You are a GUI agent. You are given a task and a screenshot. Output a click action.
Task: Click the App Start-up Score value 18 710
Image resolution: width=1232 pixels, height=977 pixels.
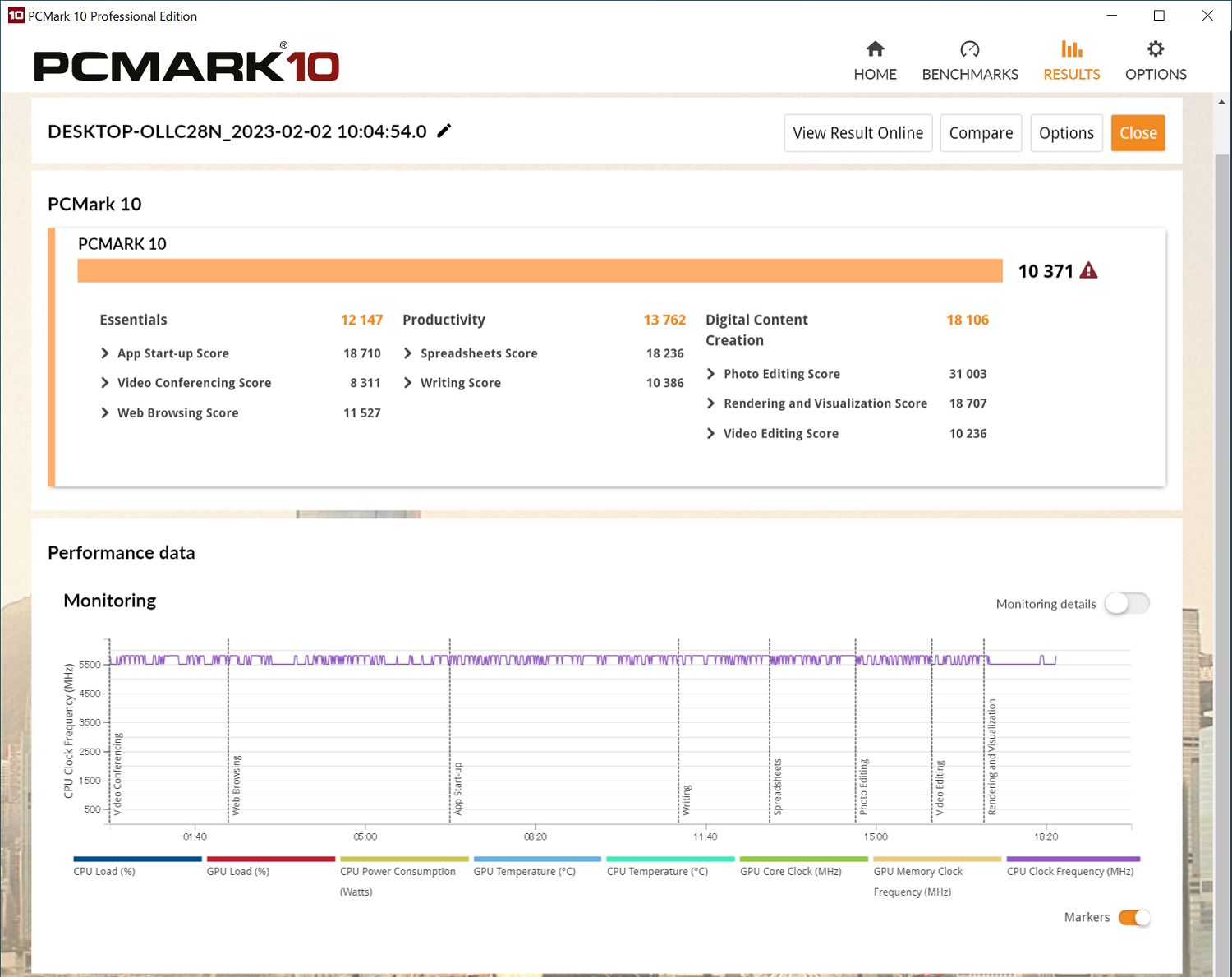362,353
